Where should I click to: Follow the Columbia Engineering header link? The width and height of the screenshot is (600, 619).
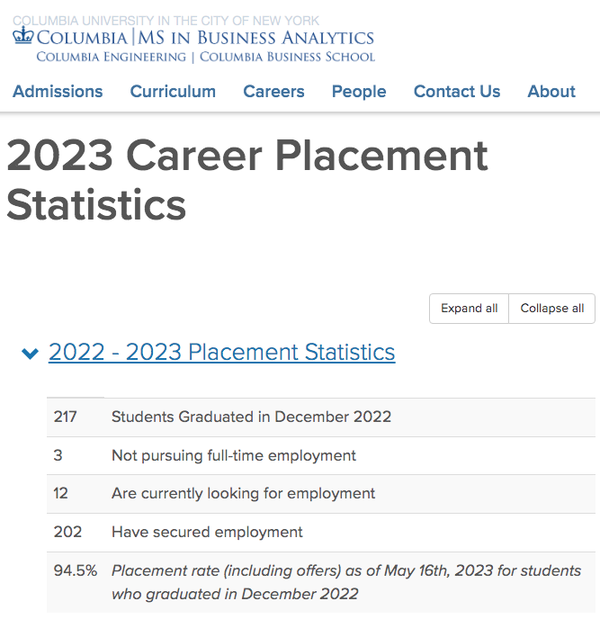(111, 57)
